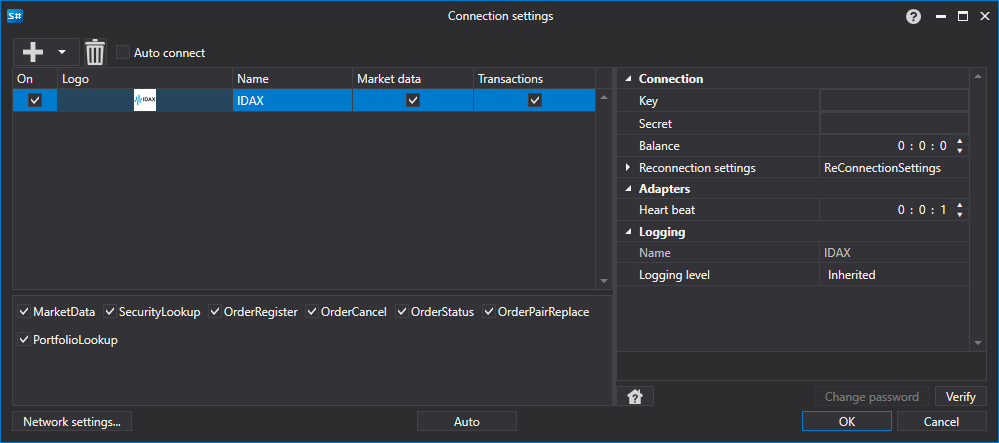The width and height of the screenshot is (999, 443).
Task: Click connections list scroll up arrow
Action: coord(604,98)
